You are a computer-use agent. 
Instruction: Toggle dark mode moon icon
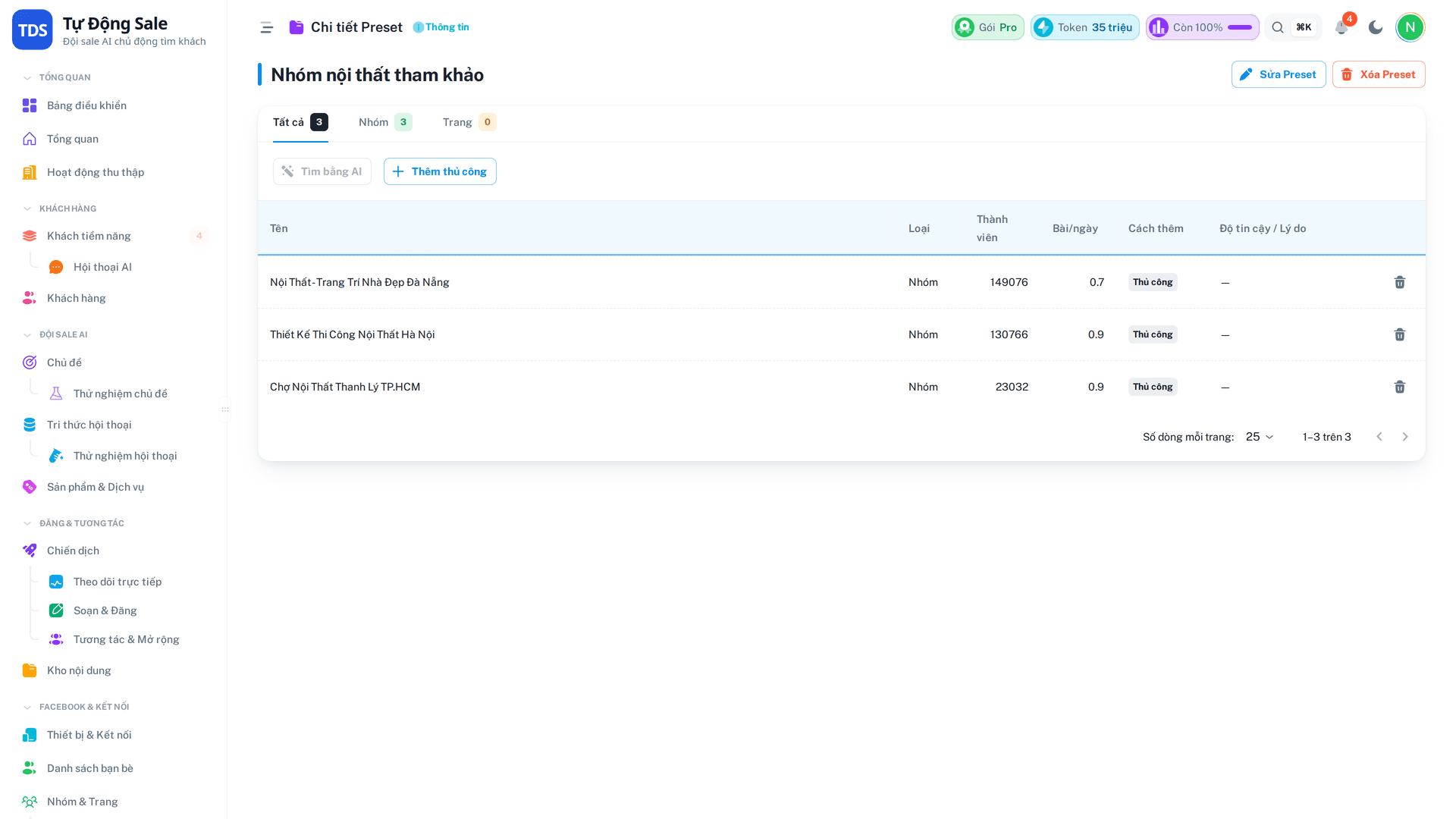[1376, 27]
